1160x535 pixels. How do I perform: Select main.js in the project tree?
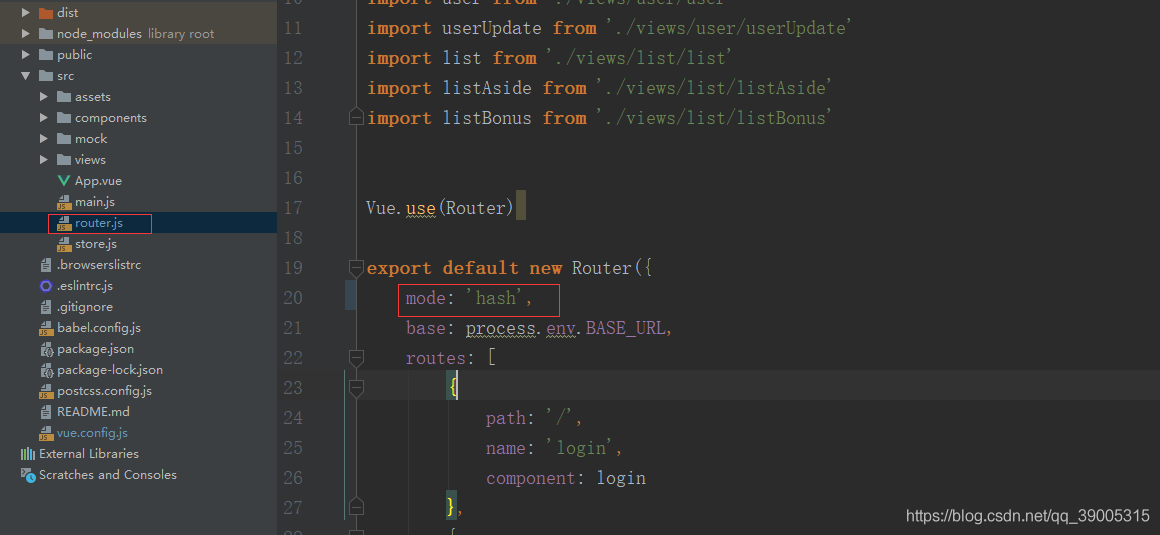(x=95, y=202)
